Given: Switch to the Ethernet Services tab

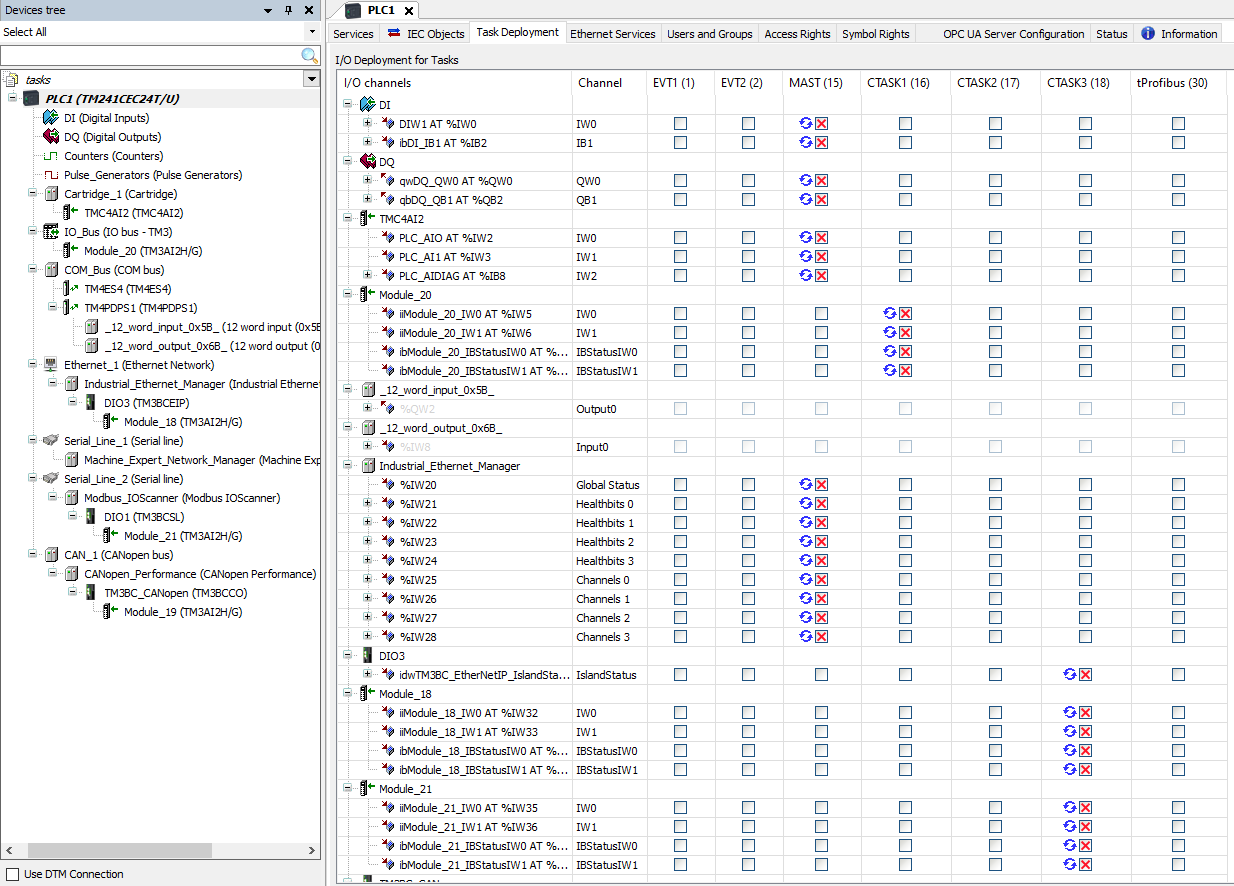Looking at the screenshot, I should pyautogui.click(x=612, y=34).
